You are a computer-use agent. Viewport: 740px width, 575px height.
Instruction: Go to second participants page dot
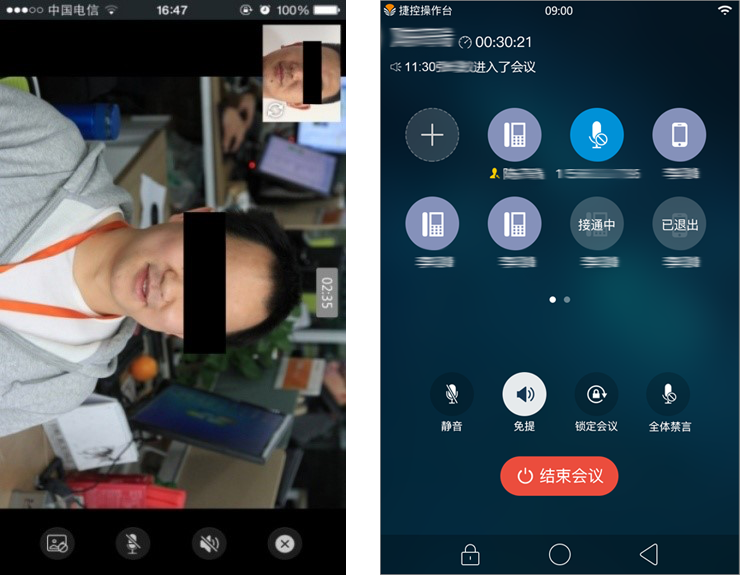[x=567, y=299]
